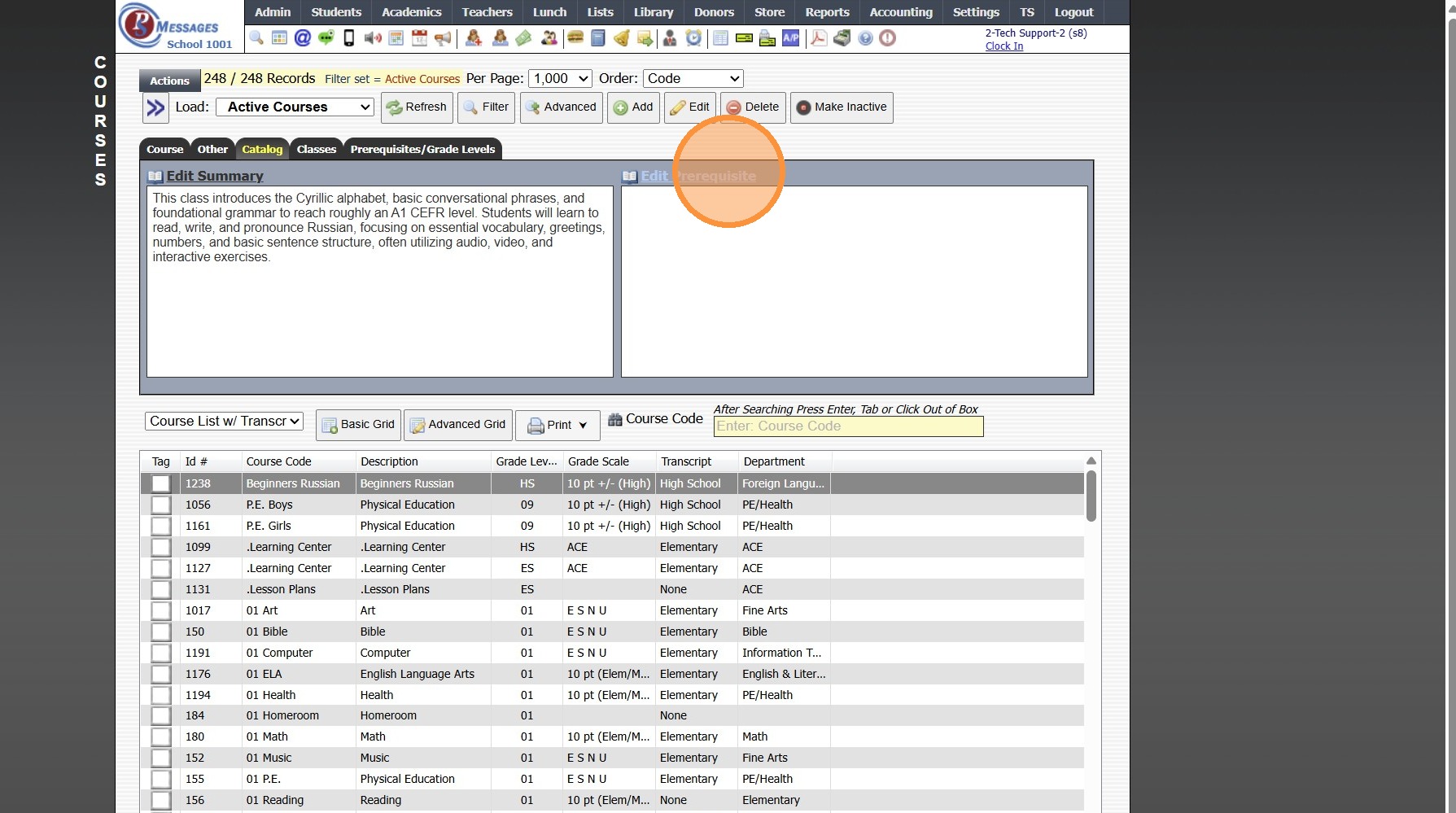This screenshot has height=813, width=1456.
Task: Open the Accounting menu
Action: (x=901, y=12)
